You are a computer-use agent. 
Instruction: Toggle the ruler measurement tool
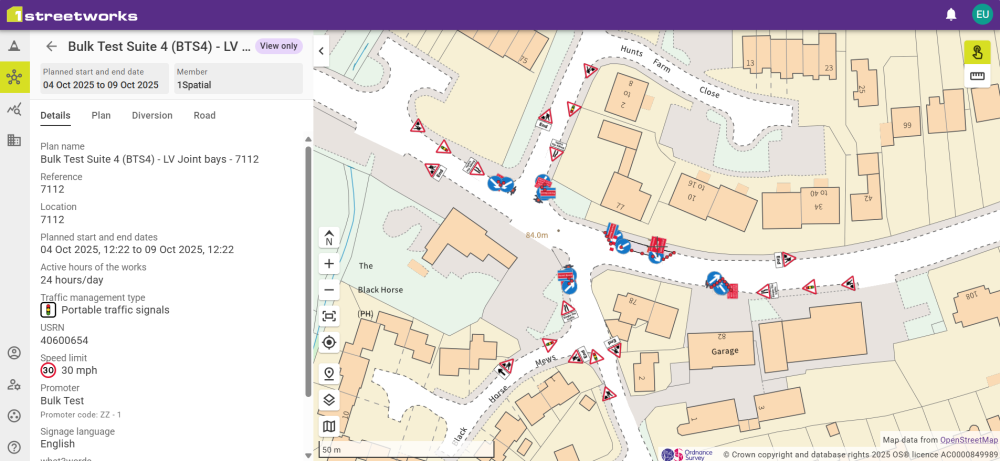tap(977, 77)
